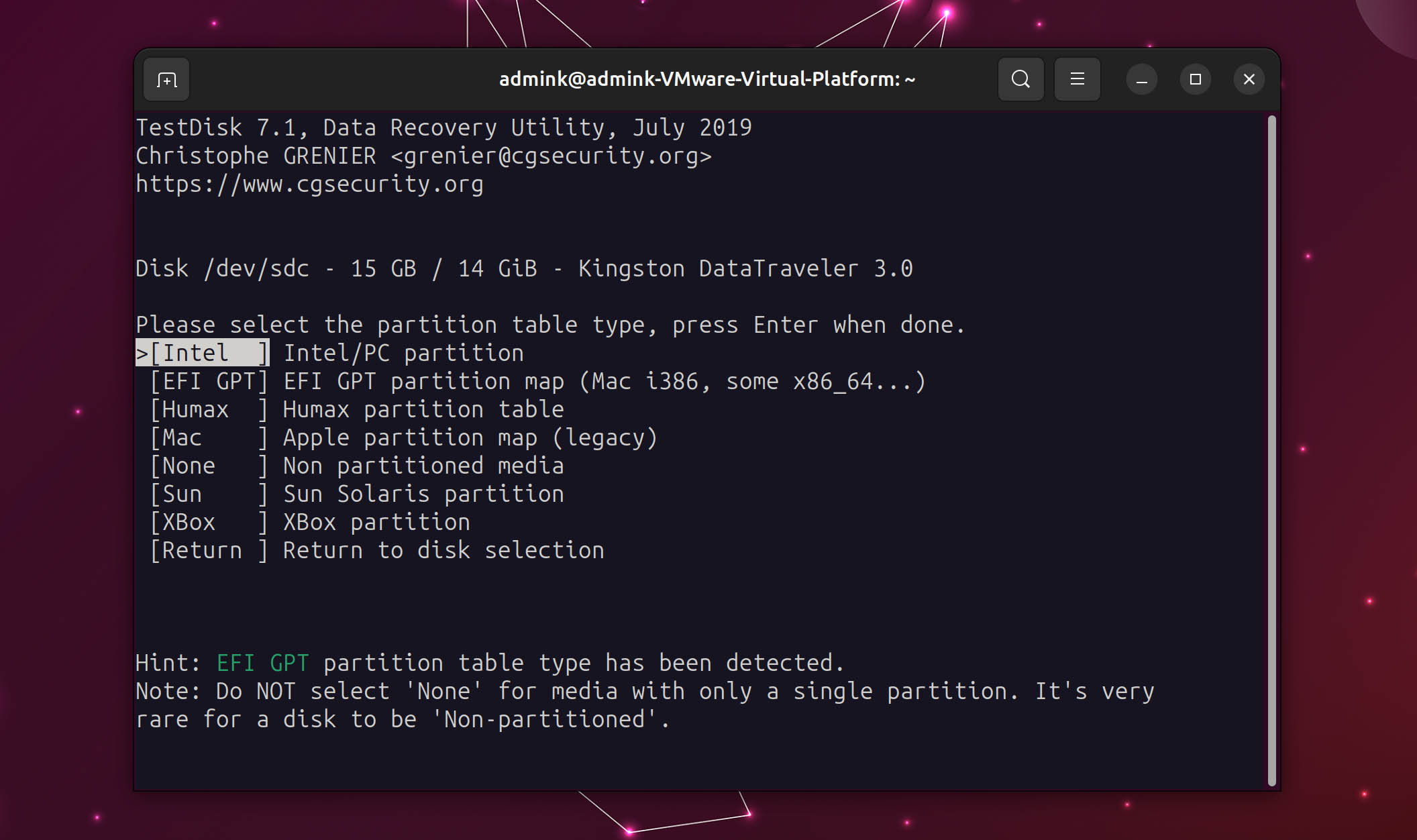This screenshot has height=840, width=1417.
Task: Click the admink window title bar
Action: point(707,78)
